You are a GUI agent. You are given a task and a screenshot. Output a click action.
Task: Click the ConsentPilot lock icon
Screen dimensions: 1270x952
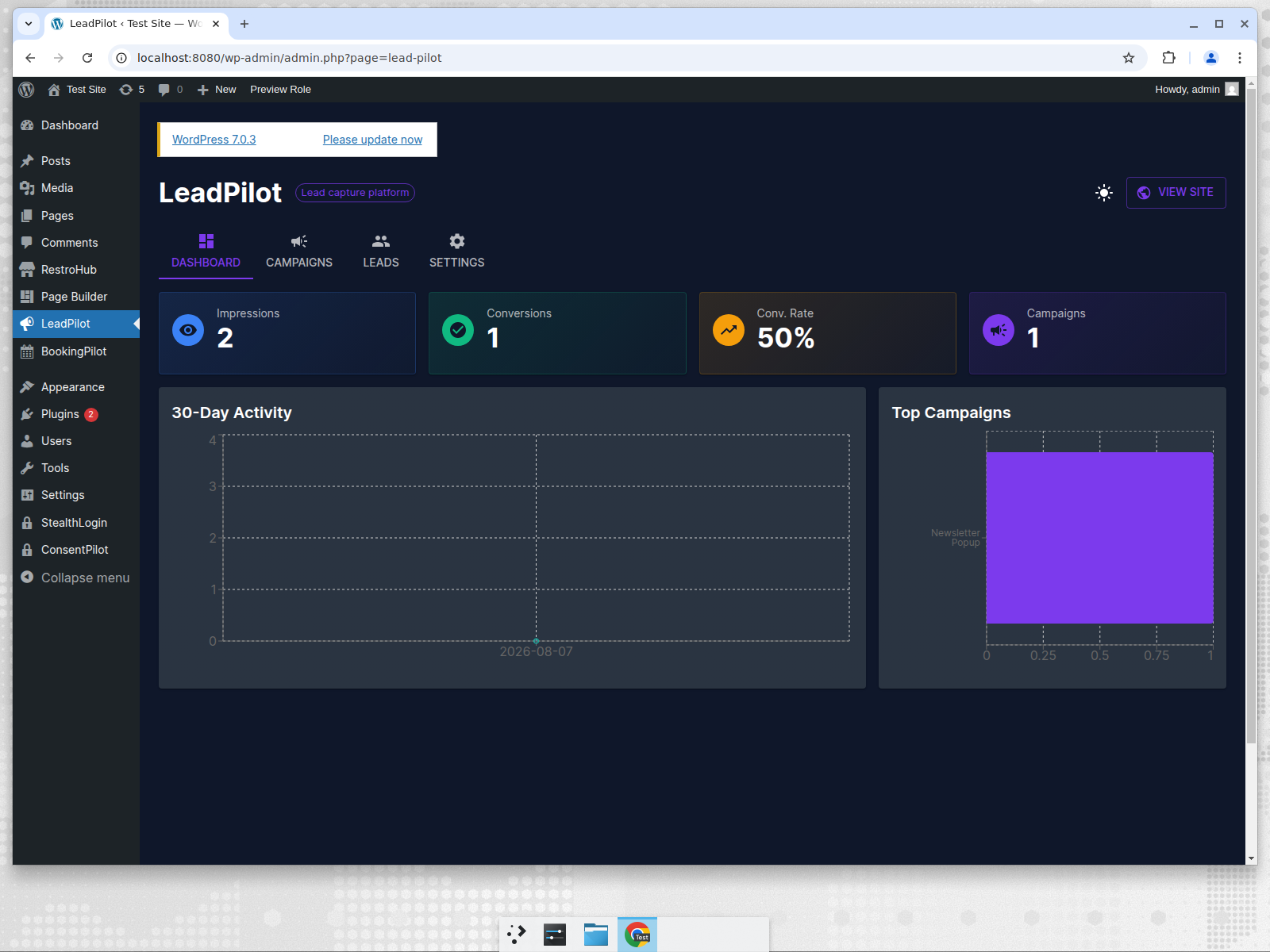tap(27, 550)
